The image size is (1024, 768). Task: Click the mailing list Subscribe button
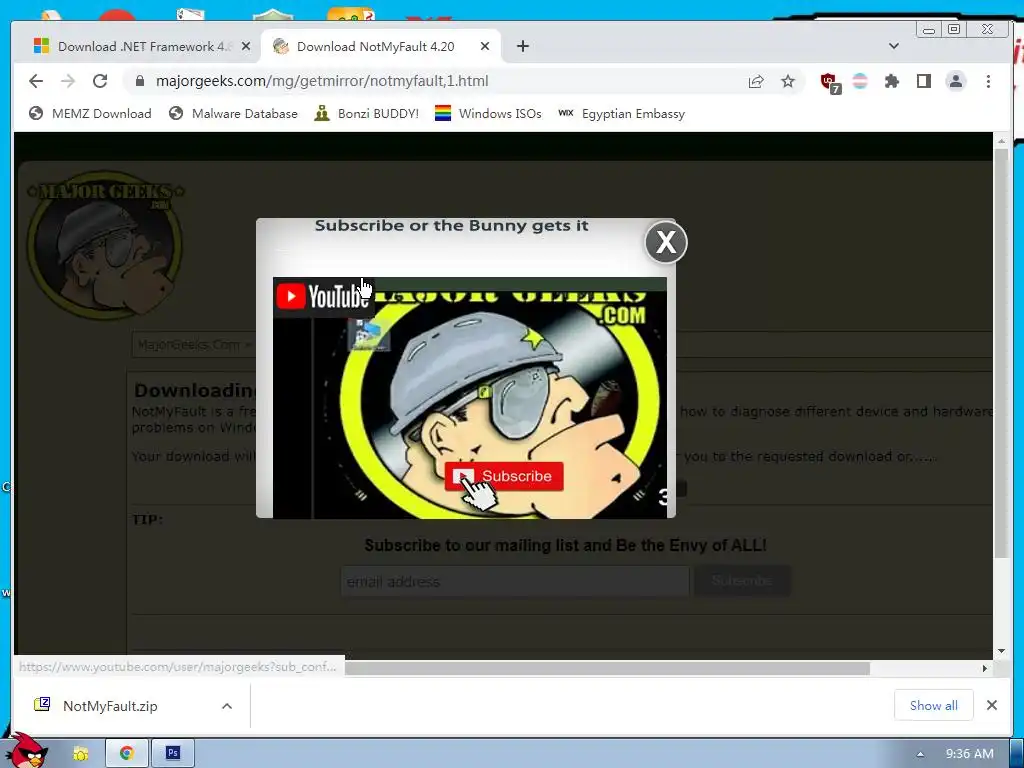(742, 581)
